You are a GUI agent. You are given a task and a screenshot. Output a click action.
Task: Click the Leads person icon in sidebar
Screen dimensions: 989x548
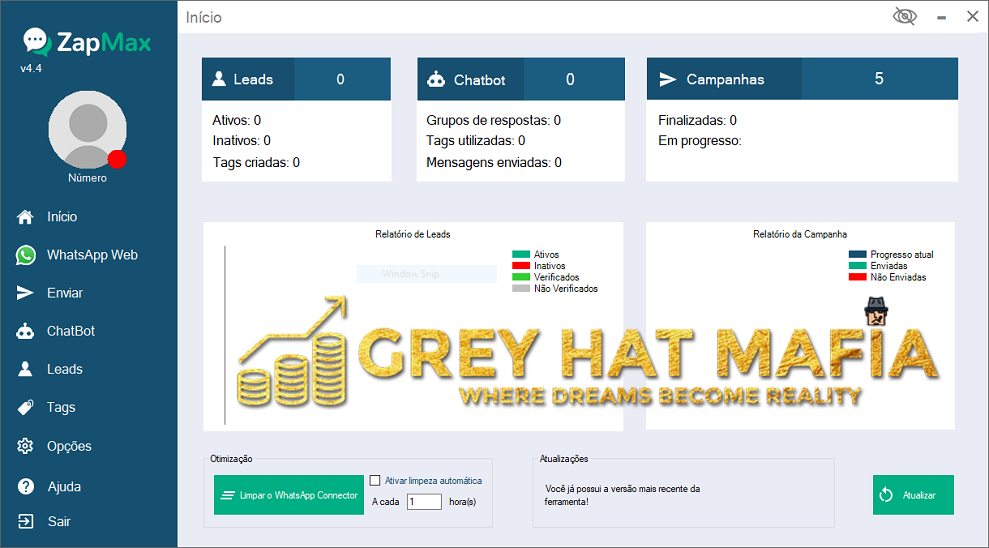coord(25,369)
